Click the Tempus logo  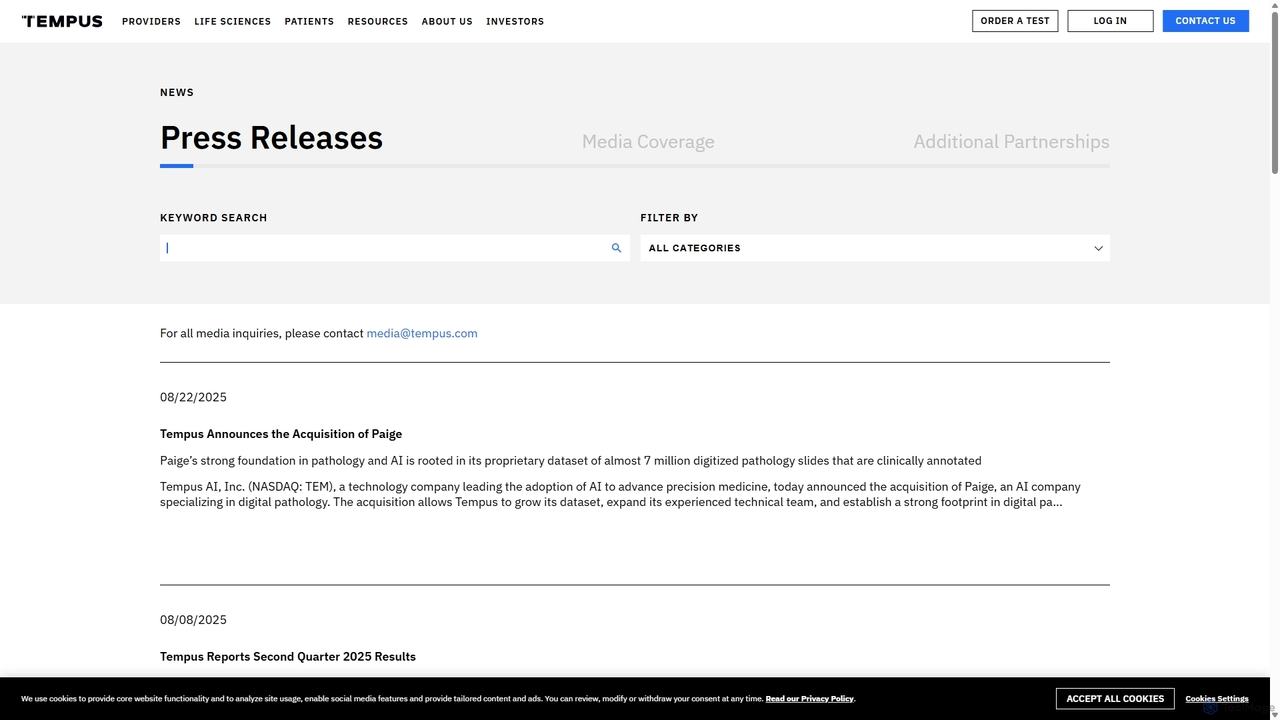(62, 21)
